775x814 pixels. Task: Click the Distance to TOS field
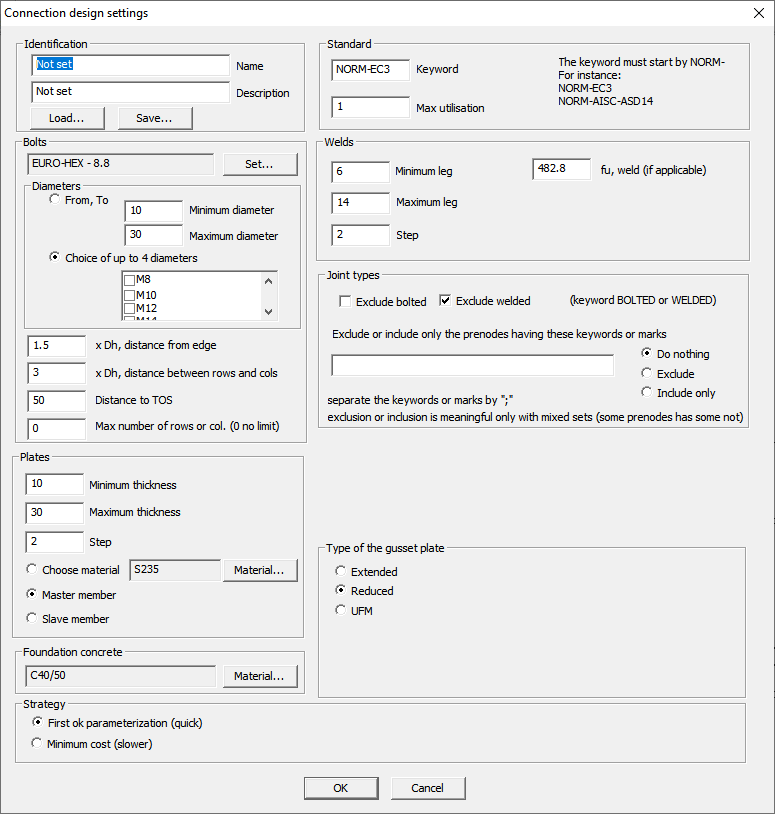tap(57, 401)
